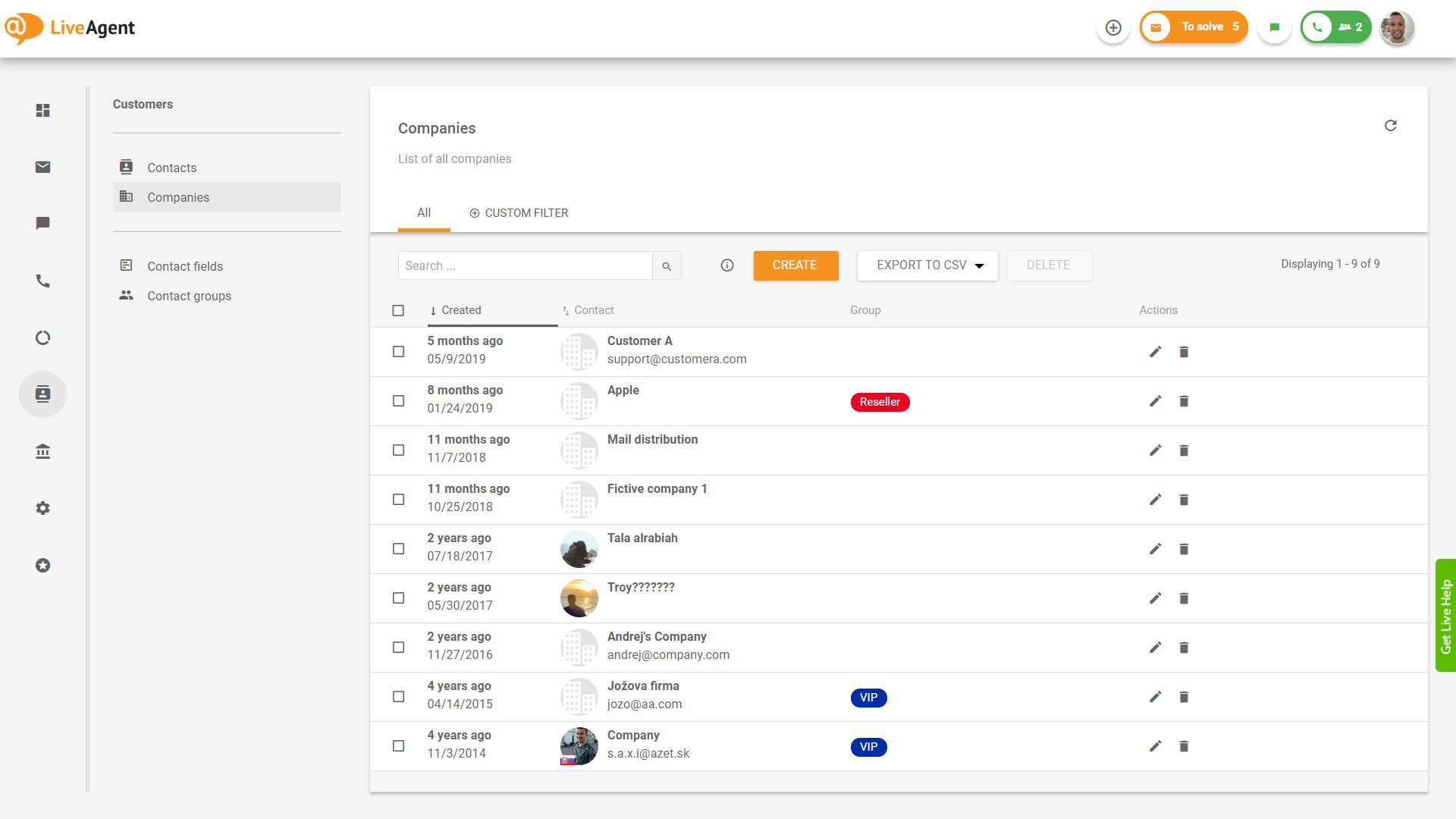1456x819 pixels.
Task: Click the pencil edit icon for Apple
Action: (x=1155, y=401)
